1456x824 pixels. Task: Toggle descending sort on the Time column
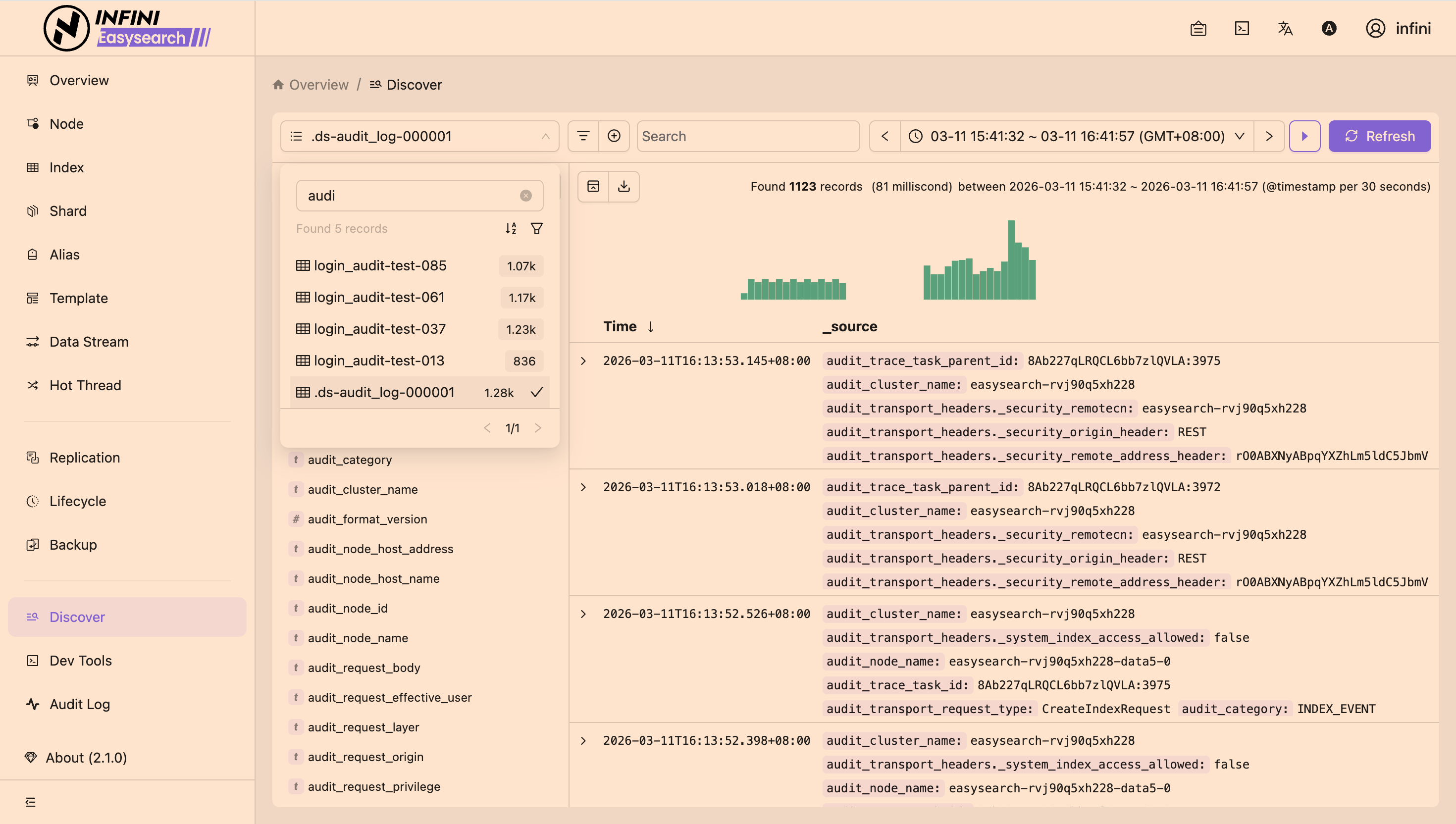coord(651,326)
